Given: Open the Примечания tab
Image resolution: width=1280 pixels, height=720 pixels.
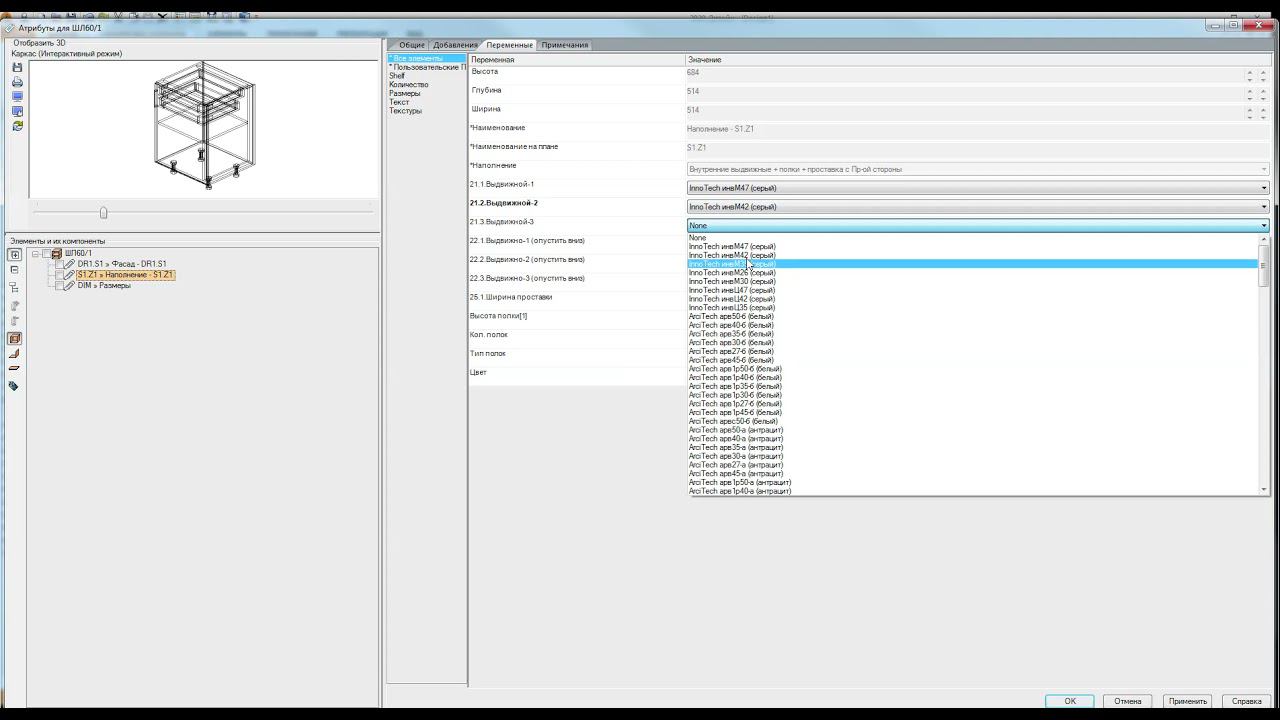Looking at the screenshot, I should point(565,45).
